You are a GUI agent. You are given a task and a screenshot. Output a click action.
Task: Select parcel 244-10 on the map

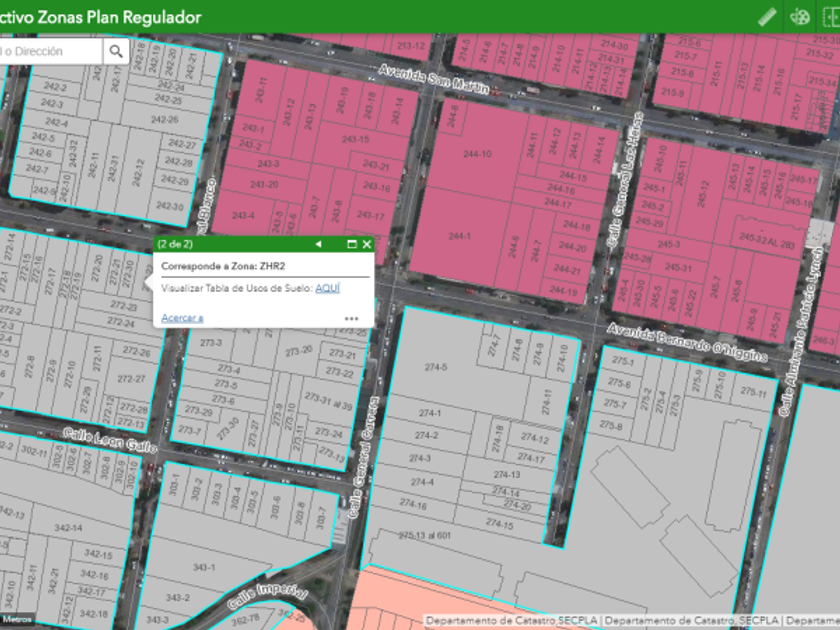477,154
